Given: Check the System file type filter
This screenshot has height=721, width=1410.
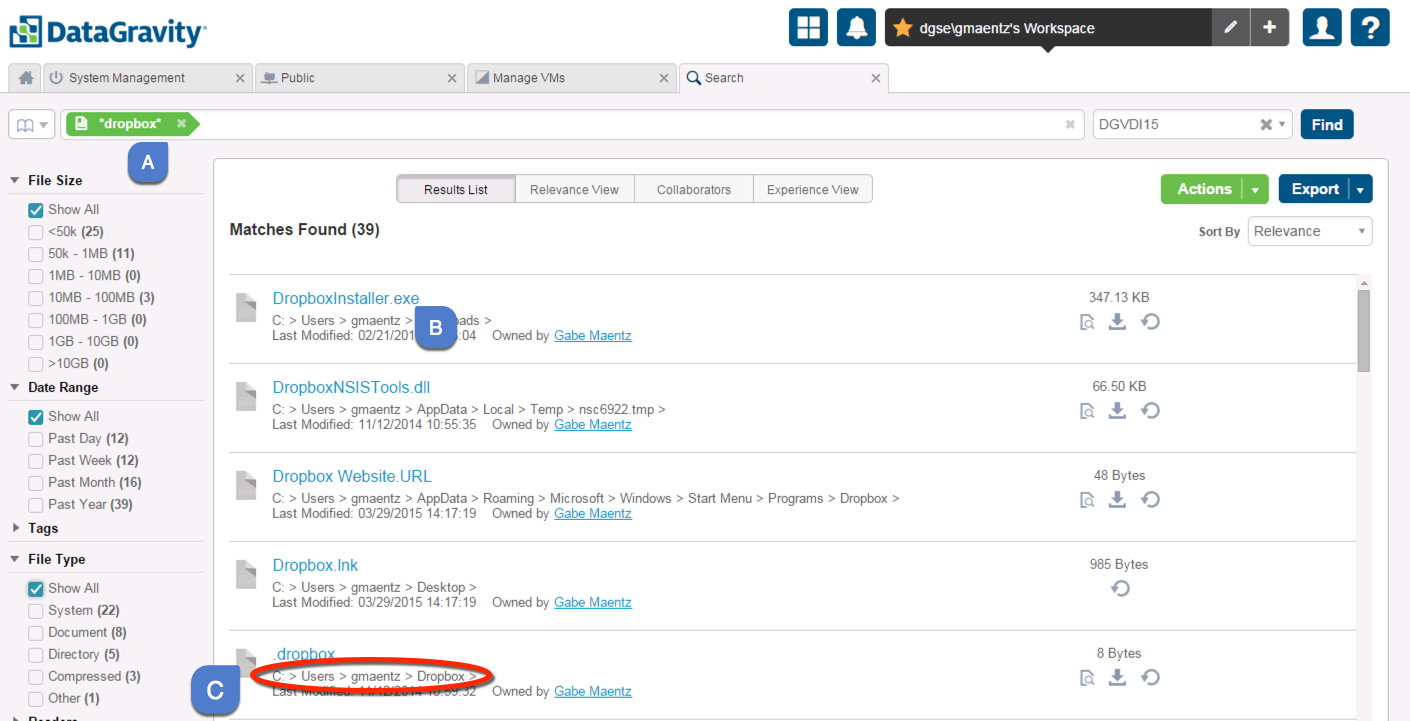Looking at the screenshot, I should click(36, 611).
